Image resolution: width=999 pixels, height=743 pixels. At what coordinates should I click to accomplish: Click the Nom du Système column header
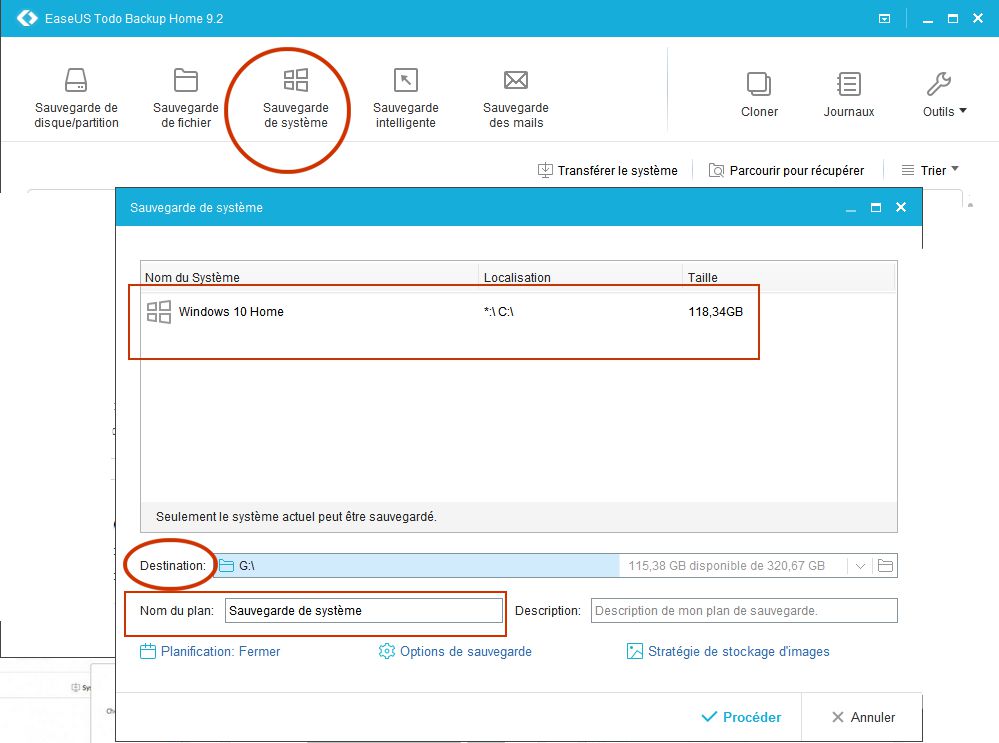tap(192, 278)
